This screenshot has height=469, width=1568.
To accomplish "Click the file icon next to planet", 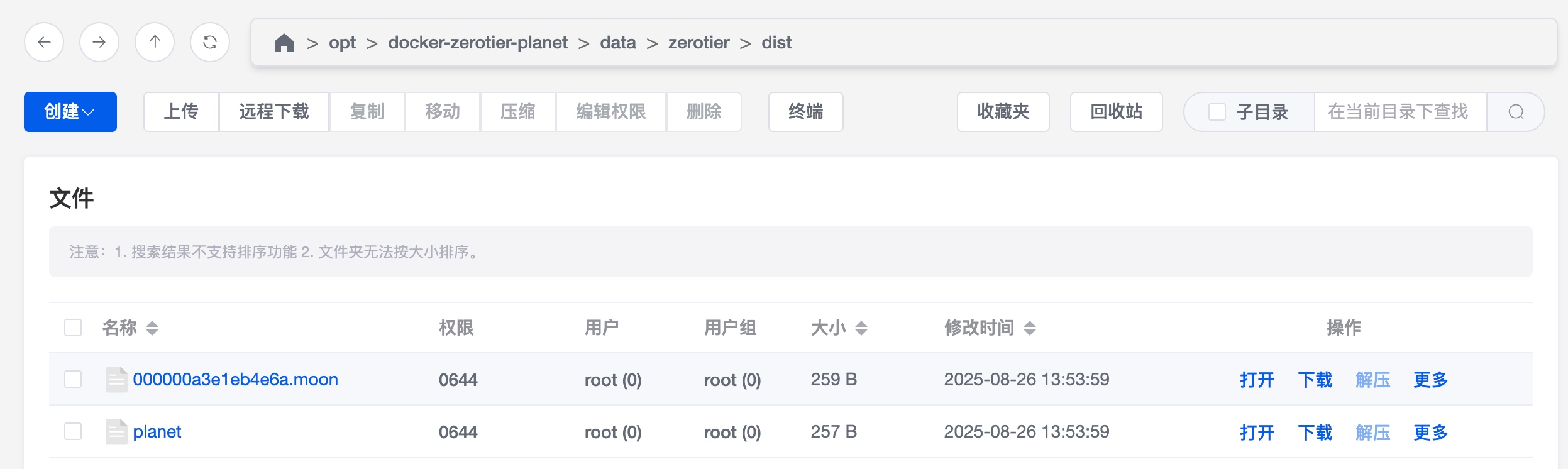I will tap(116, 431).
